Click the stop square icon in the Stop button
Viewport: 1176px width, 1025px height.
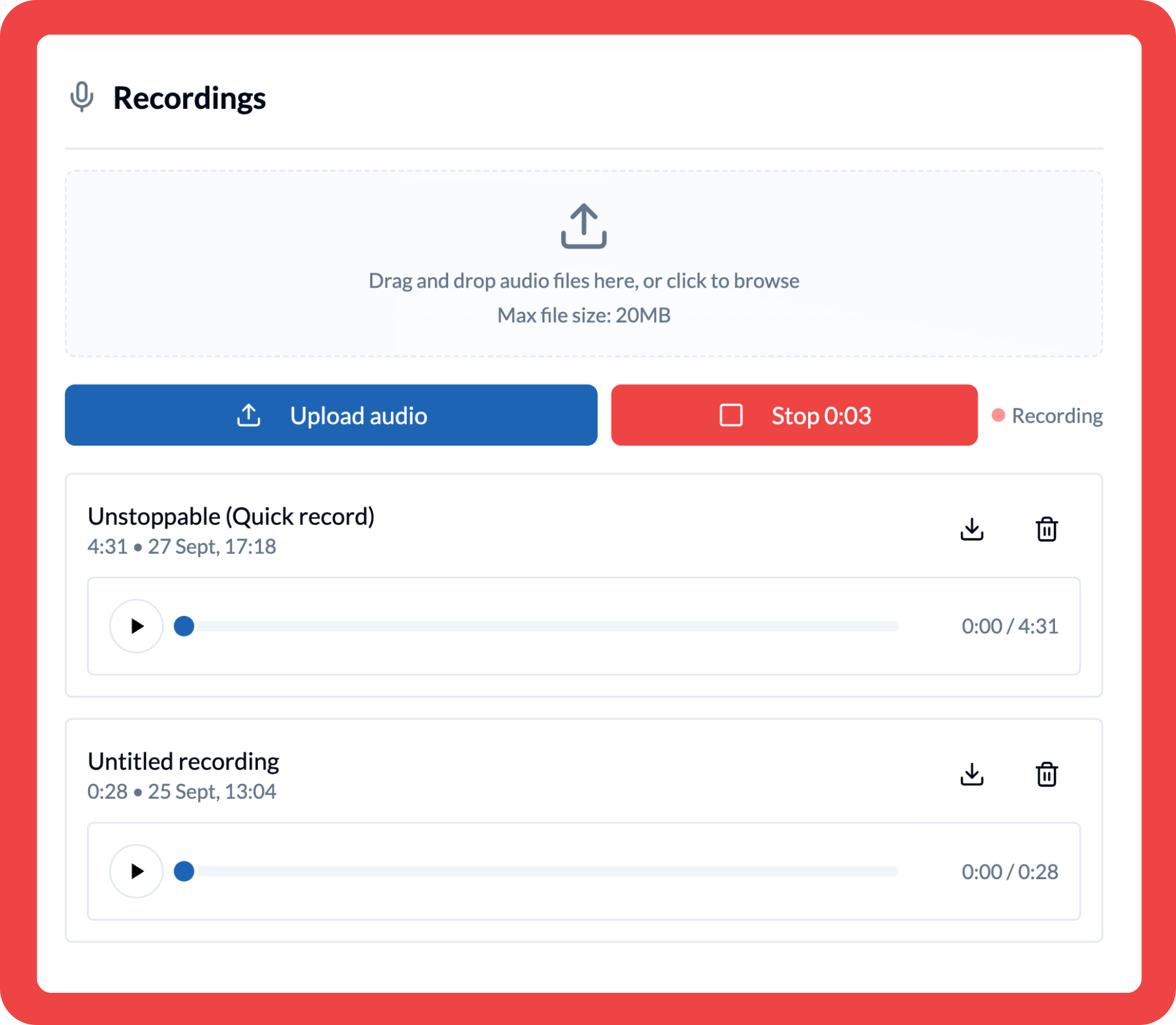730,415
